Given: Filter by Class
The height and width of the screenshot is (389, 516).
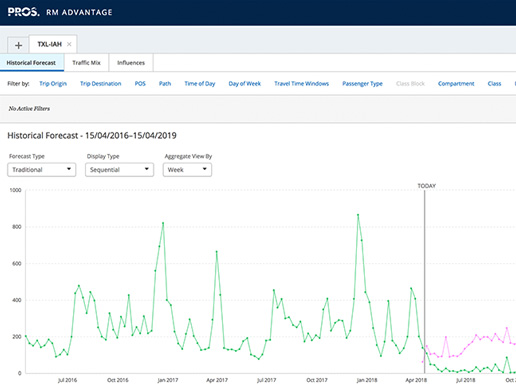Looking at the screenshot, I should [494, 84].
